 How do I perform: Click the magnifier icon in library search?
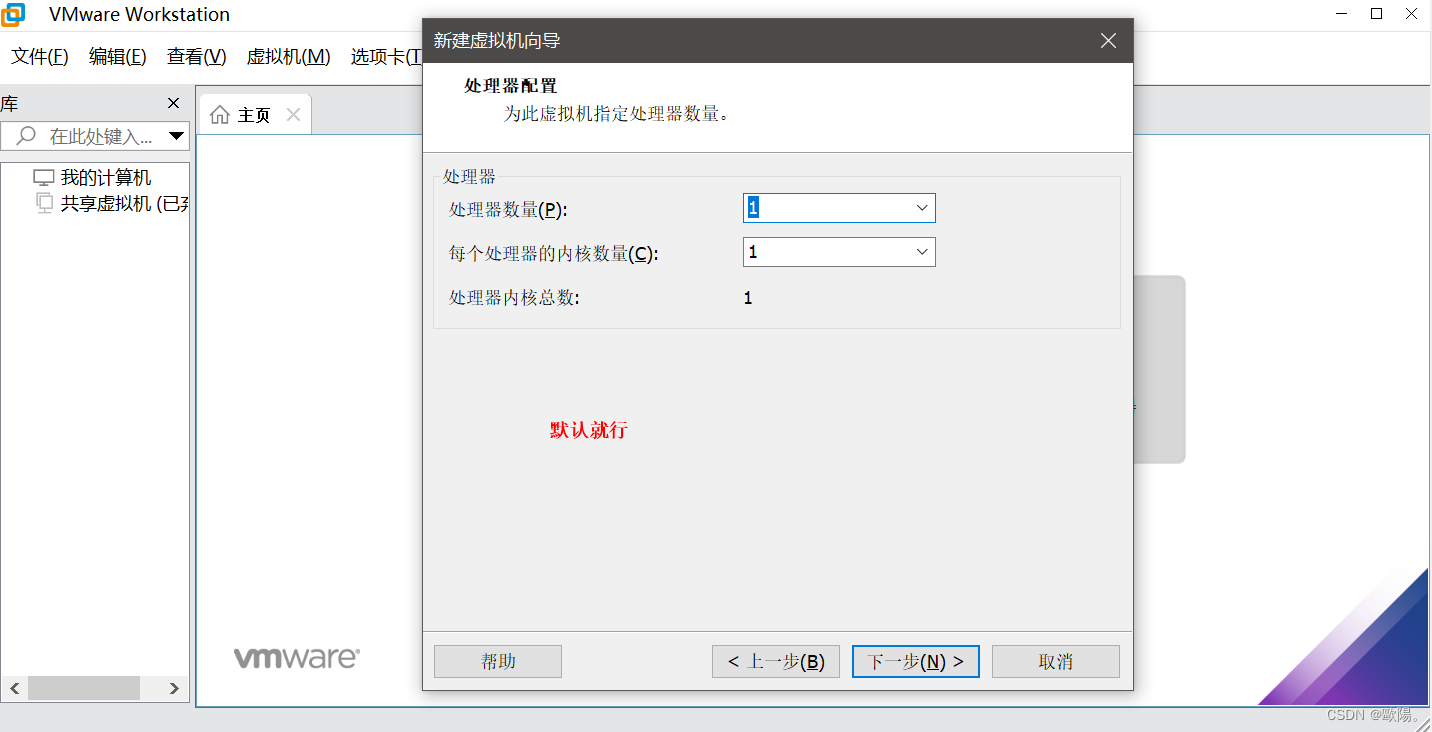click(x=27, y=135)
